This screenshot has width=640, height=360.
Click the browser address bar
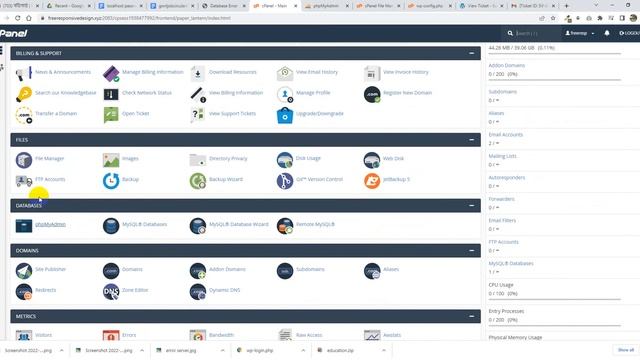tap(286, 18)
